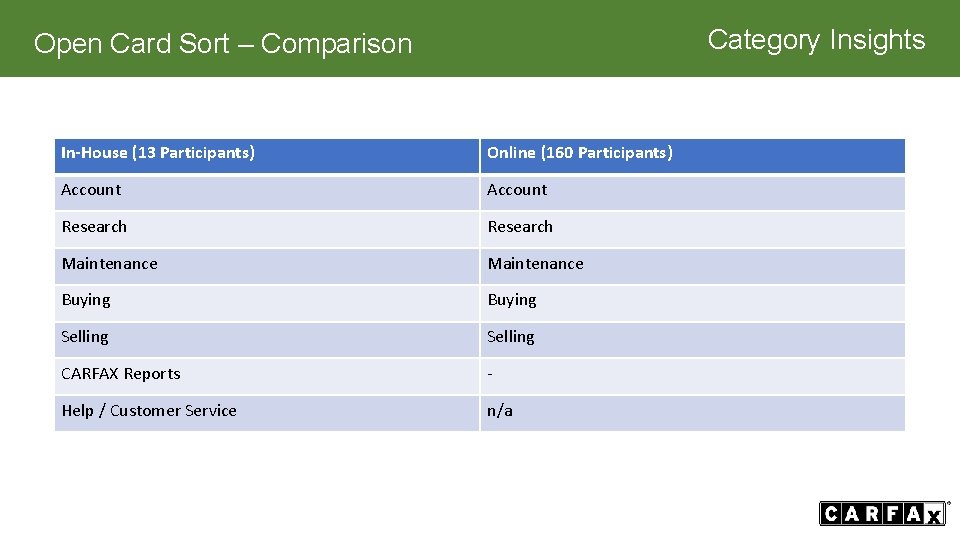
Task: Select the Online 'Buying' cell
Action: 512,300
